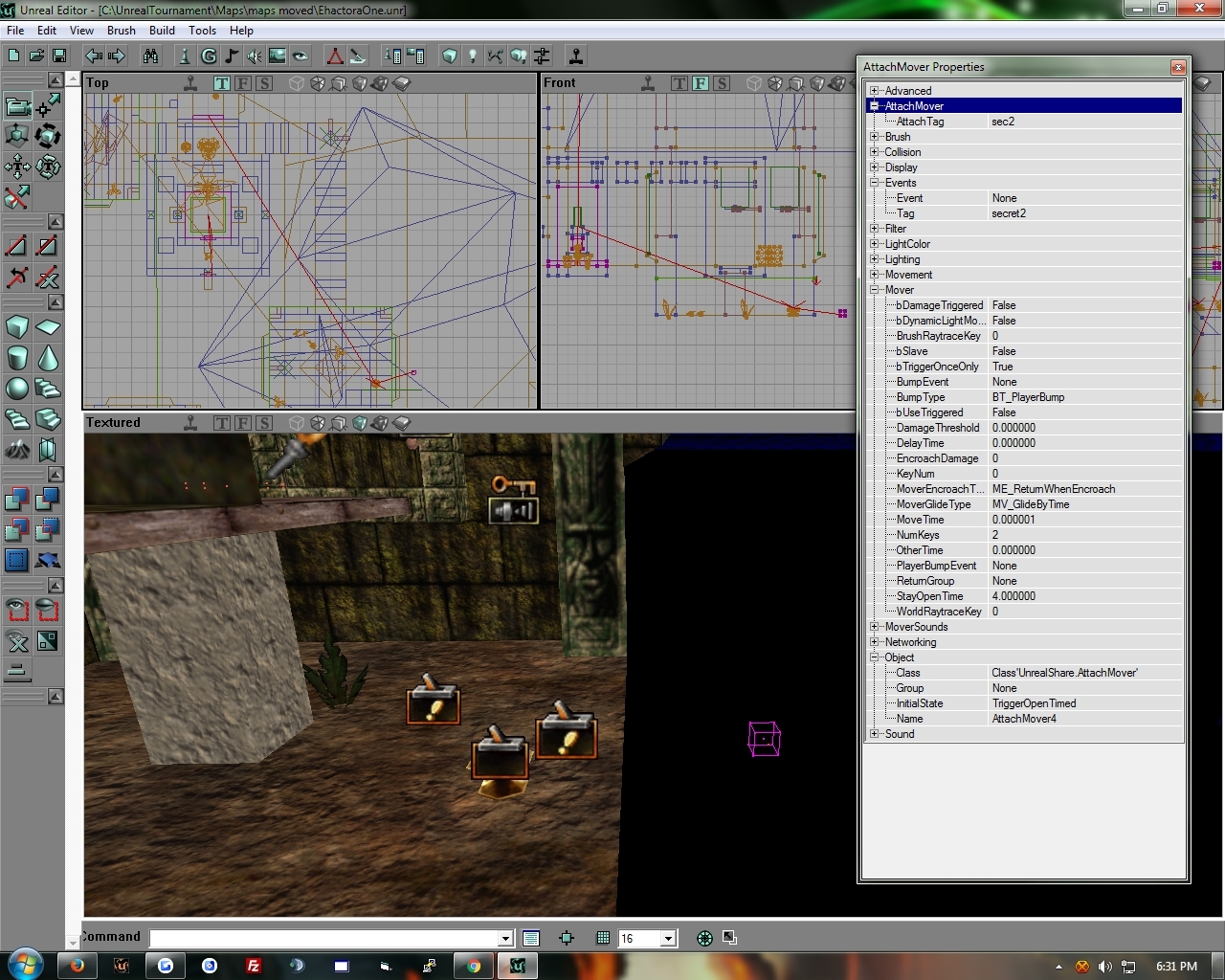Select the Brush rotate tool
The image size is (1225, 980).
[48, 136]
